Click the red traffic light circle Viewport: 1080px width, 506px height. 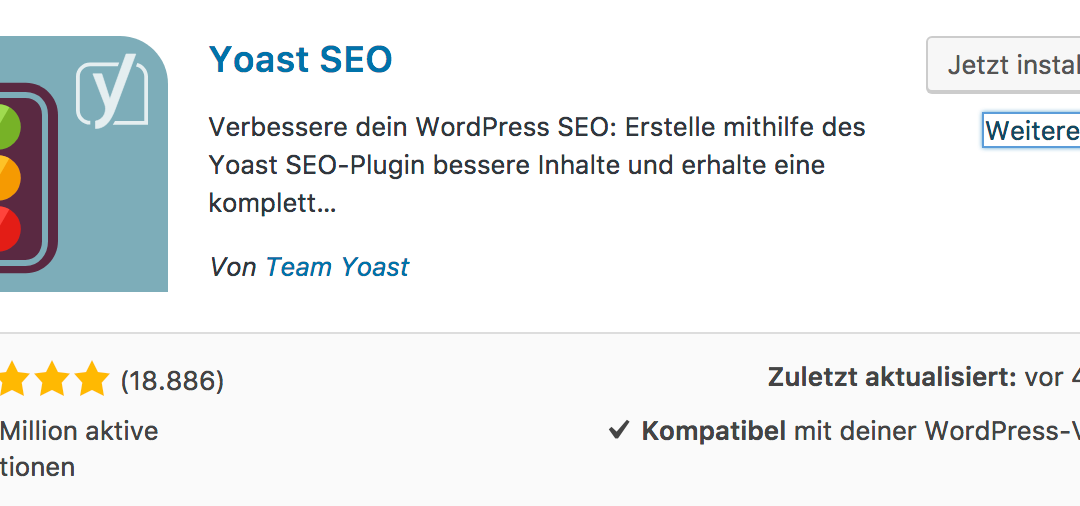click(x=8, y=230)
